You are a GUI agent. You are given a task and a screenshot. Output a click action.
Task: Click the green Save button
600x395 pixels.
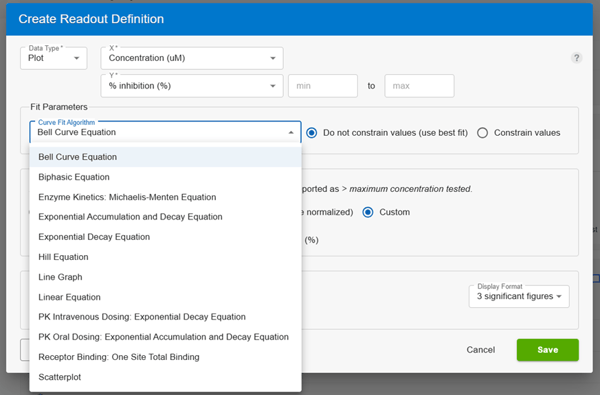[x=548, y=350]
